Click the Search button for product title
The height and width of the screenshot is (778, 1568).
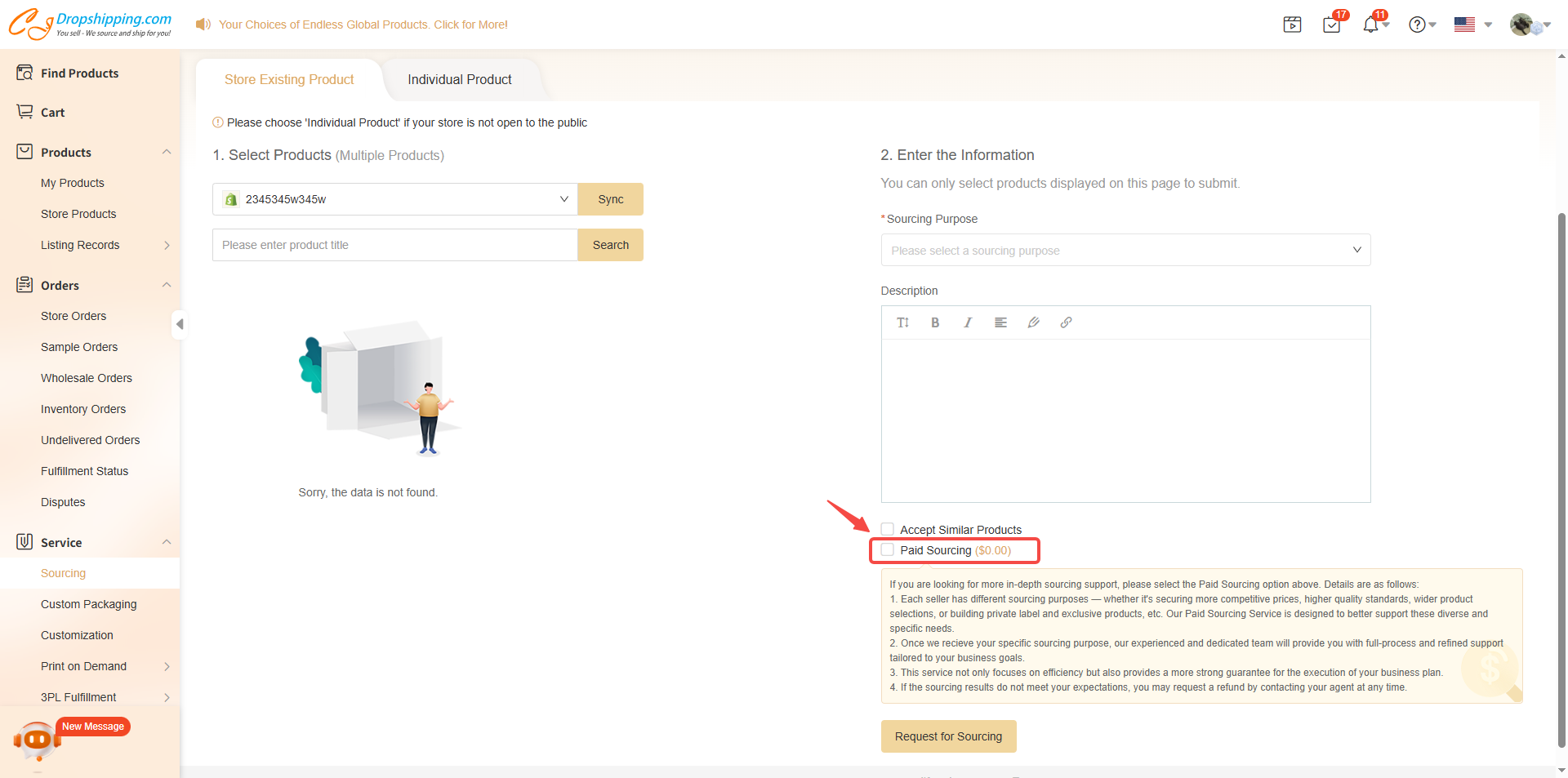[610, 245]
